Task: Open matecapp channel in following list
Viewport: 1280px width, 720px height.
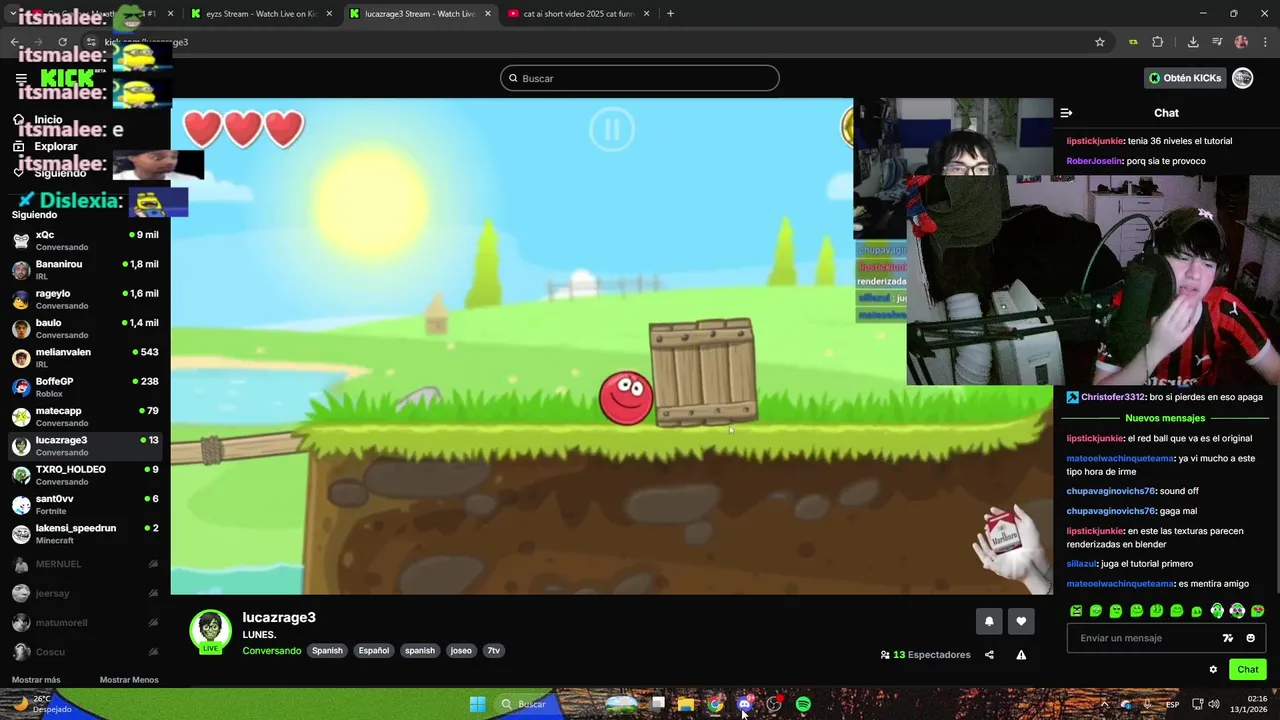Action: [x=85, y=416]
